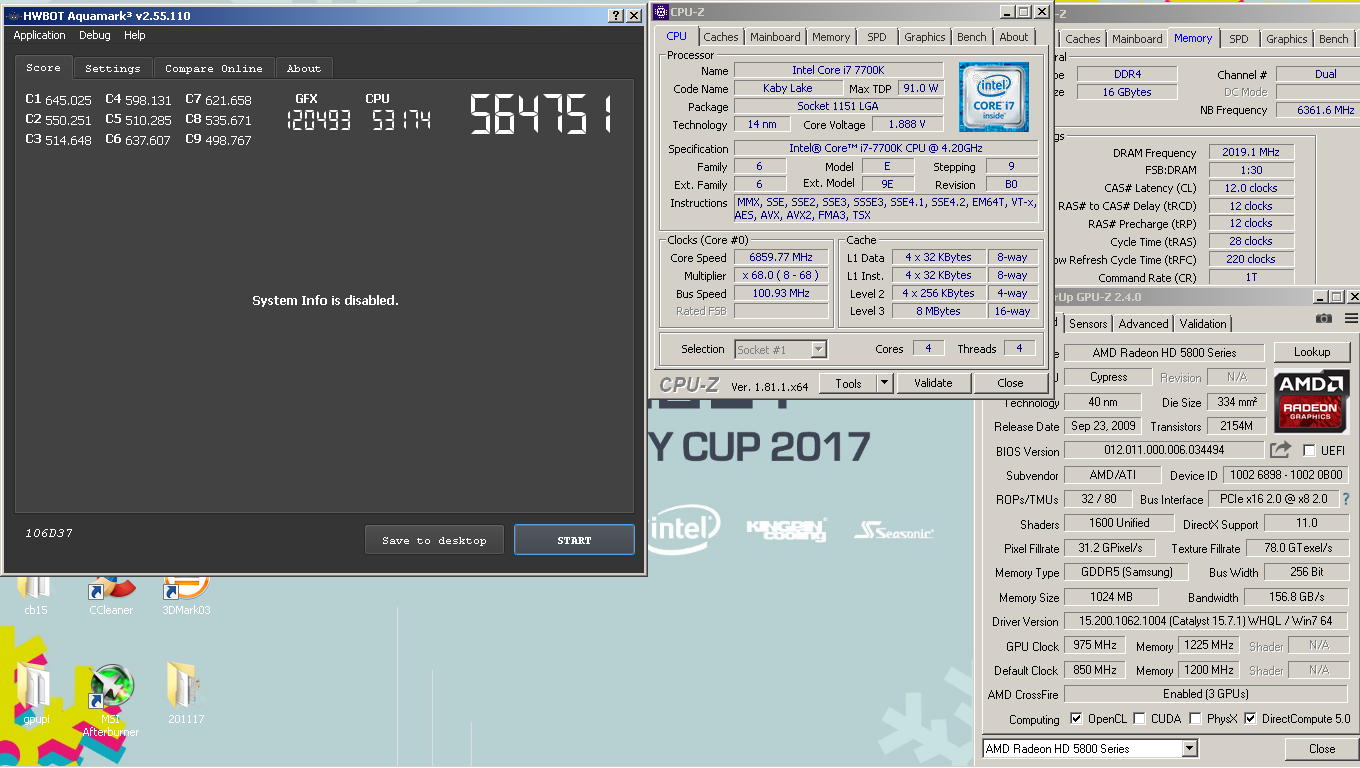The height and width of the screenshot is (768, 1360).
Task: Open the Caches tab in the front CPU-Z window
Action: pyautogui.click(x=720, y=37)
